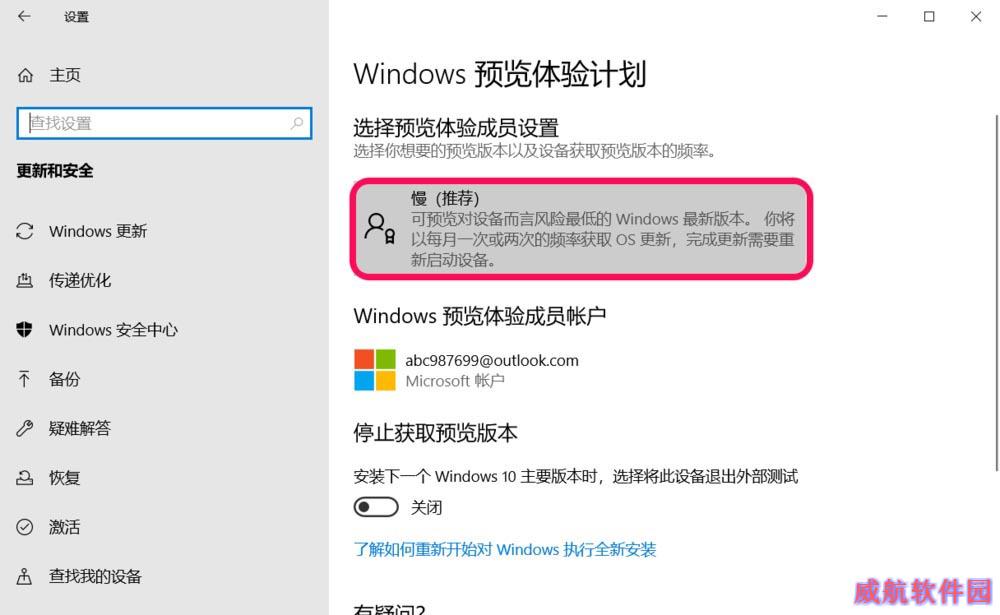Screen dimensions: 1000x615
Task: Click the search magnifier icon
Action: click(x=297, y=123)
